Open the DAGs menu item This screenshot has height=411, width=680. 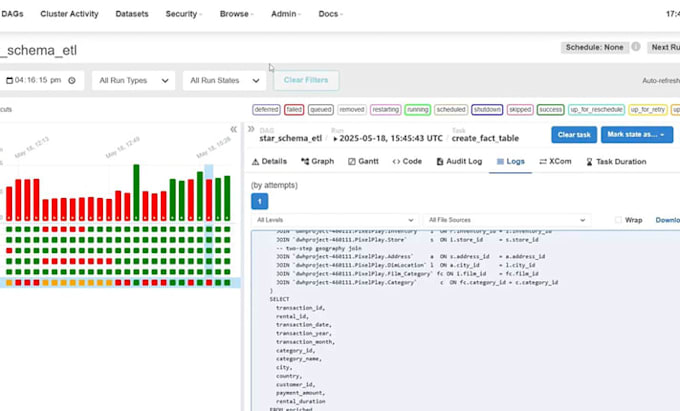pyautogui.click(x=12, y=14)
